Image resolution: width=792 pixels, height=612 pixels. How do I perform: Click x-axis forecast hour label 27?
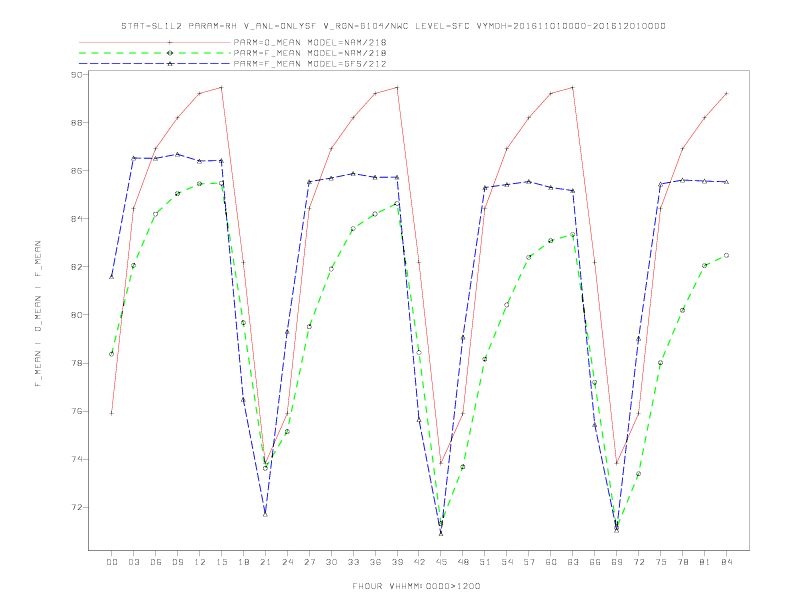[x=309, y=562]
